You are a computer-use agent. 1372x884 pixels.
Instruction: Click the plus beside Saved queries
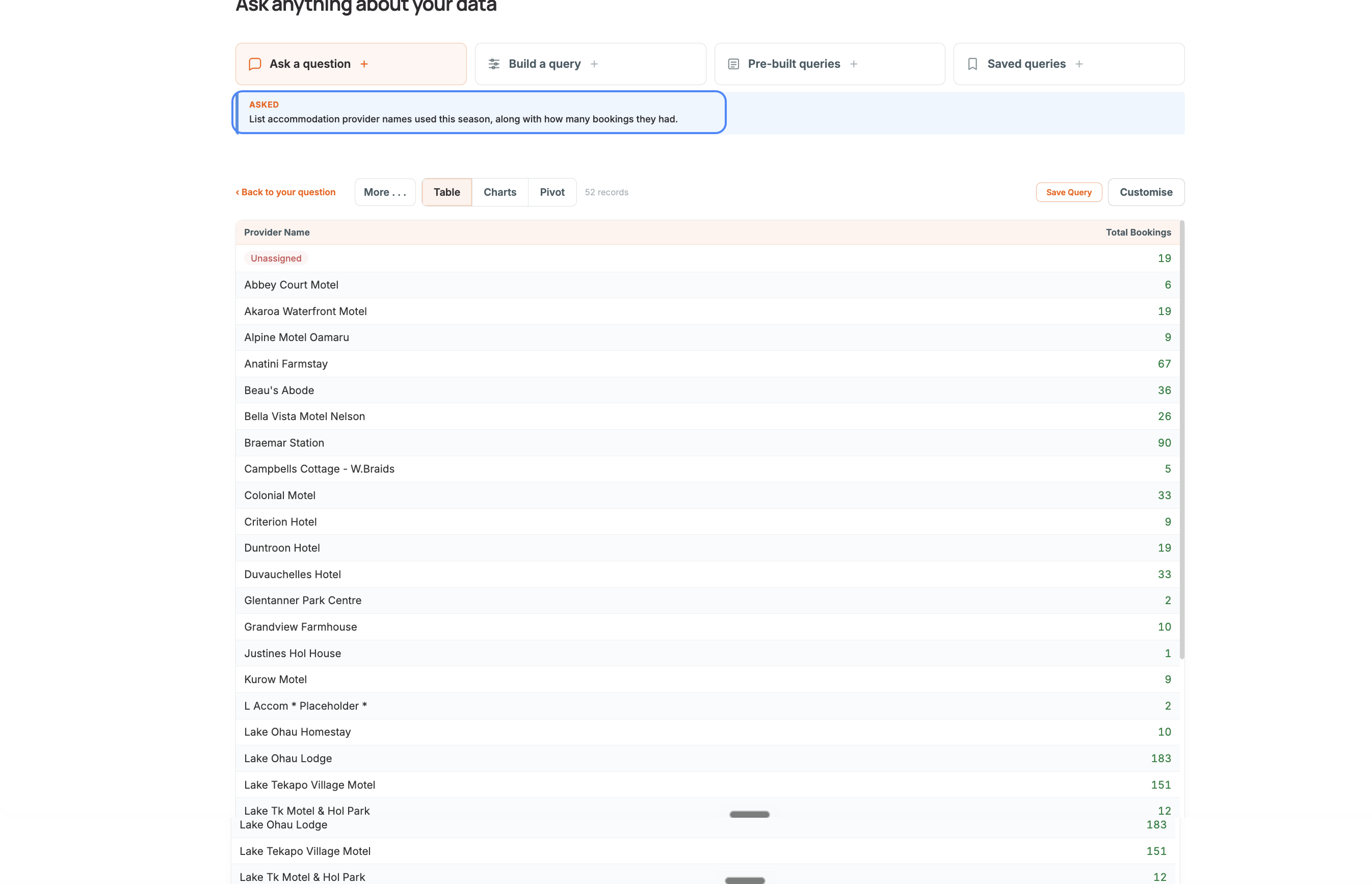pyautogui.click(x=1079, y=64)
